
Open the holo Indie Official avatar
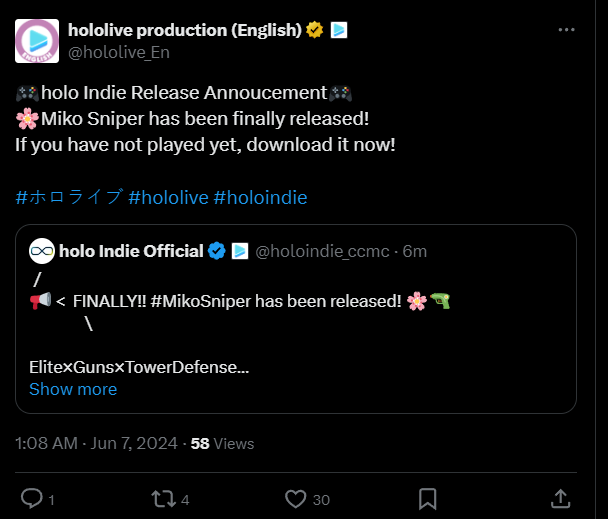tap(41, 251)
